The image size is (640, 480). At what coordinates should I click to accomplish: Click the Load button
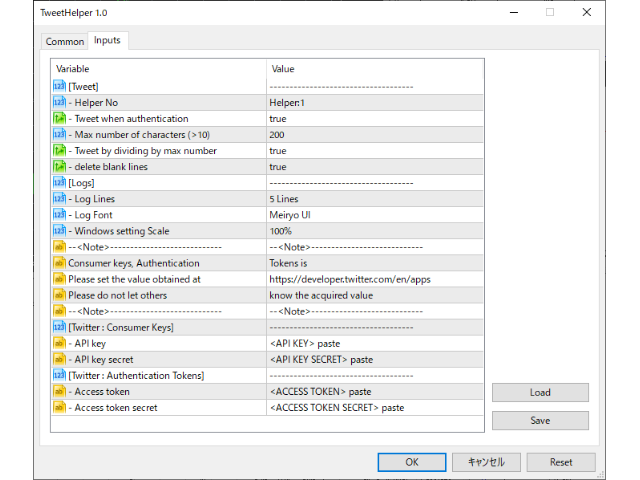[x=540, y=393]
